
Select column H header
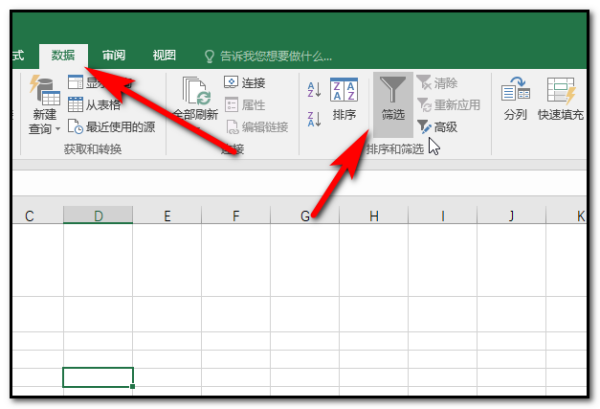point(374,216)
